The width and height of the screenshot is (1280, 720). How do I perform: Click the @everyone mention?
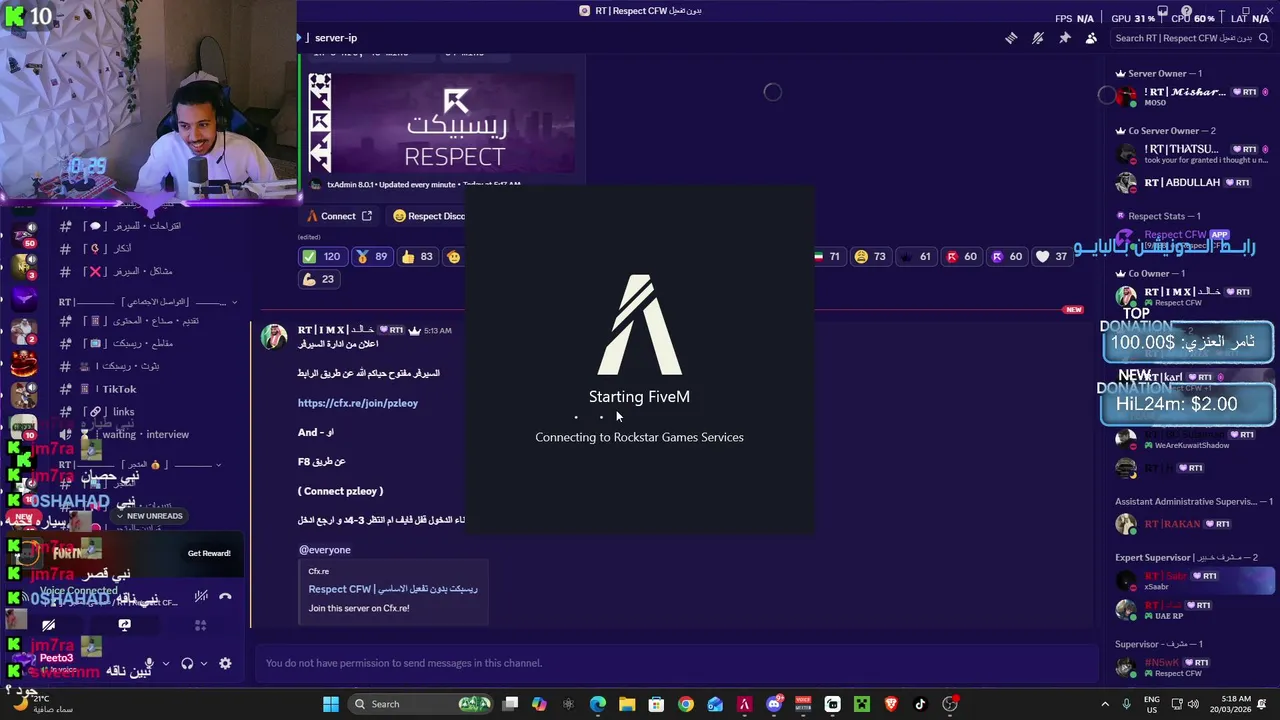coord(325,550)
